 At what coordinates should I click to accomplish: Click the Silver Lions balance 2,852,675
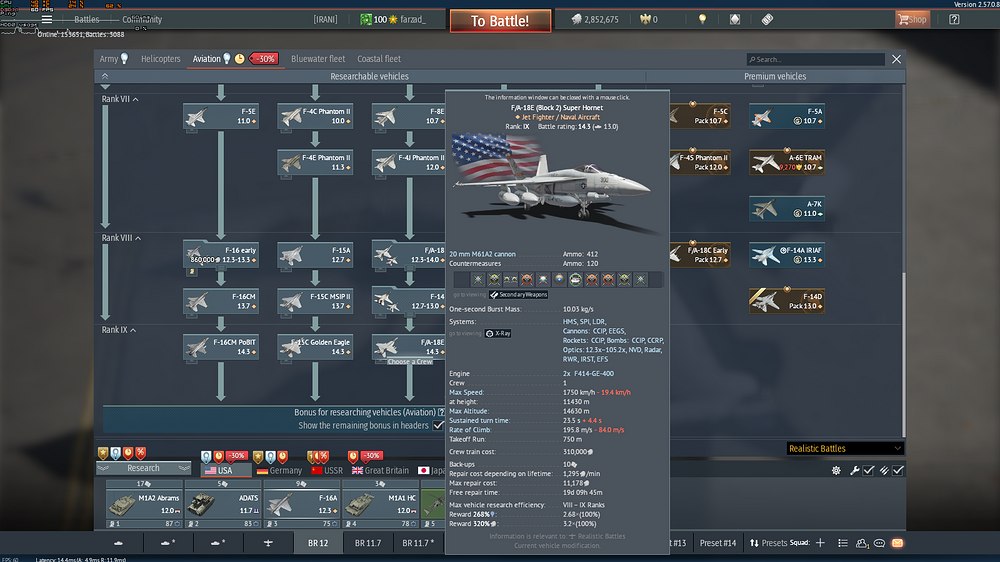(595, 19)
